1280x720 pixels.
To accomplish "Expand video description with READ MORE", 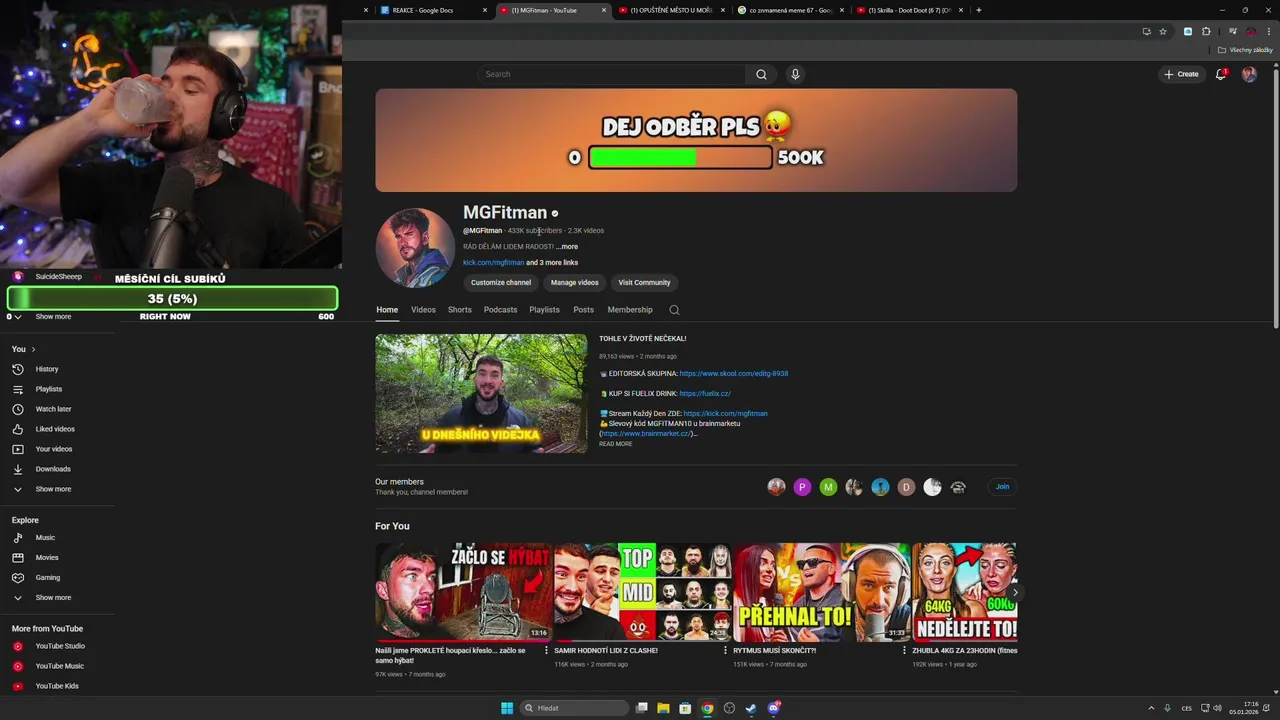I will click(615, 444).
